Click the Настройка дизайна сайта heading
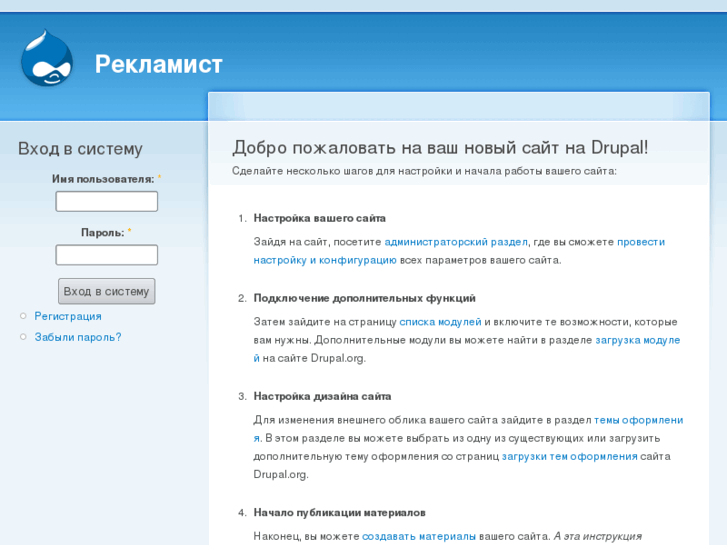This screenshot has width=727, height=545. (x=322, y=397)
